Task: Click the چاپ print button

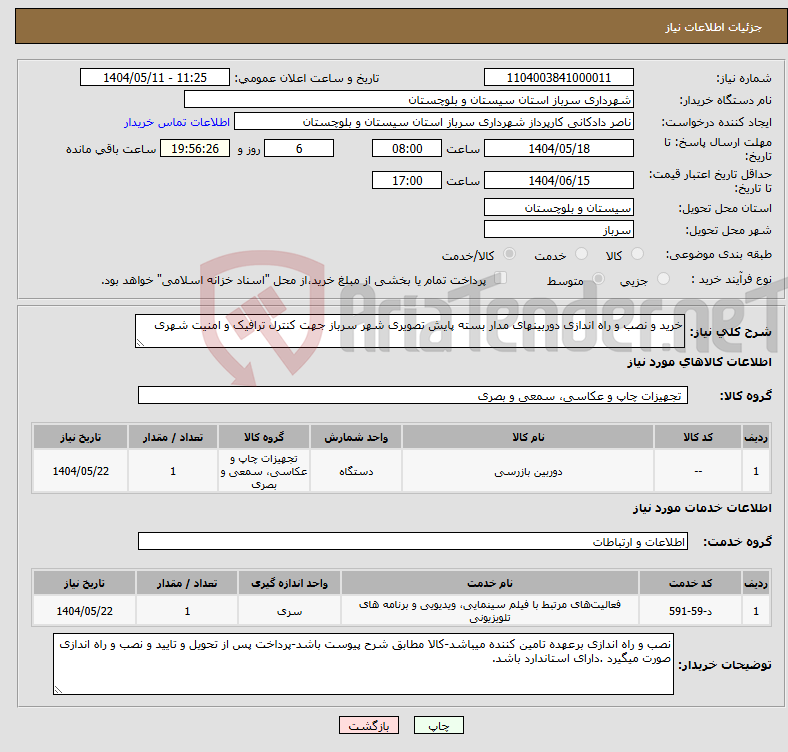Action: 439,725
